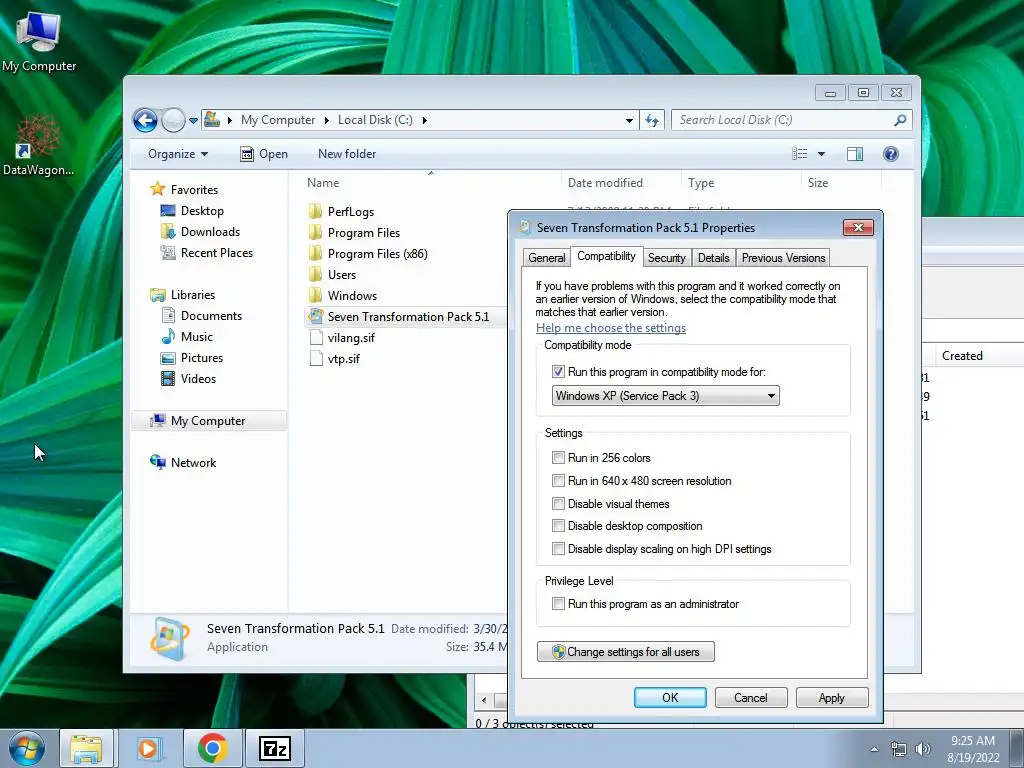The width and height of the screenshot is (1024, 768).
Task: Open the DataWagon desktop shortcut
Action: (x=38, y=145)
